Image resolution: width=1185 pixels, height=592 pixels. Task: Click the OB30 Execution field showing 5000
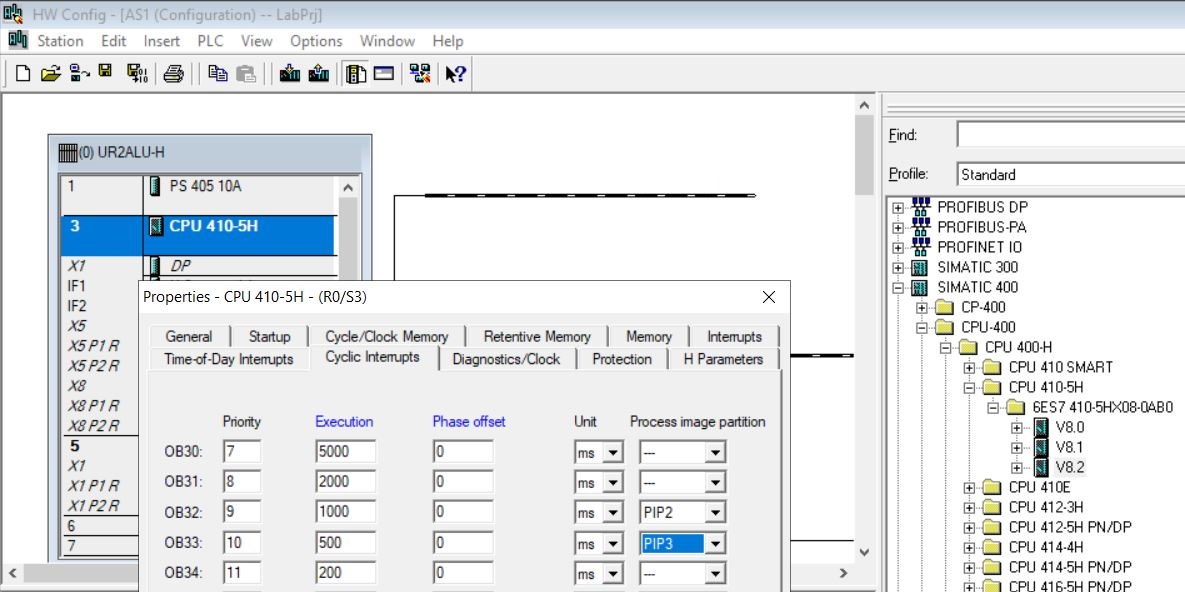click(x=345, y=453)
